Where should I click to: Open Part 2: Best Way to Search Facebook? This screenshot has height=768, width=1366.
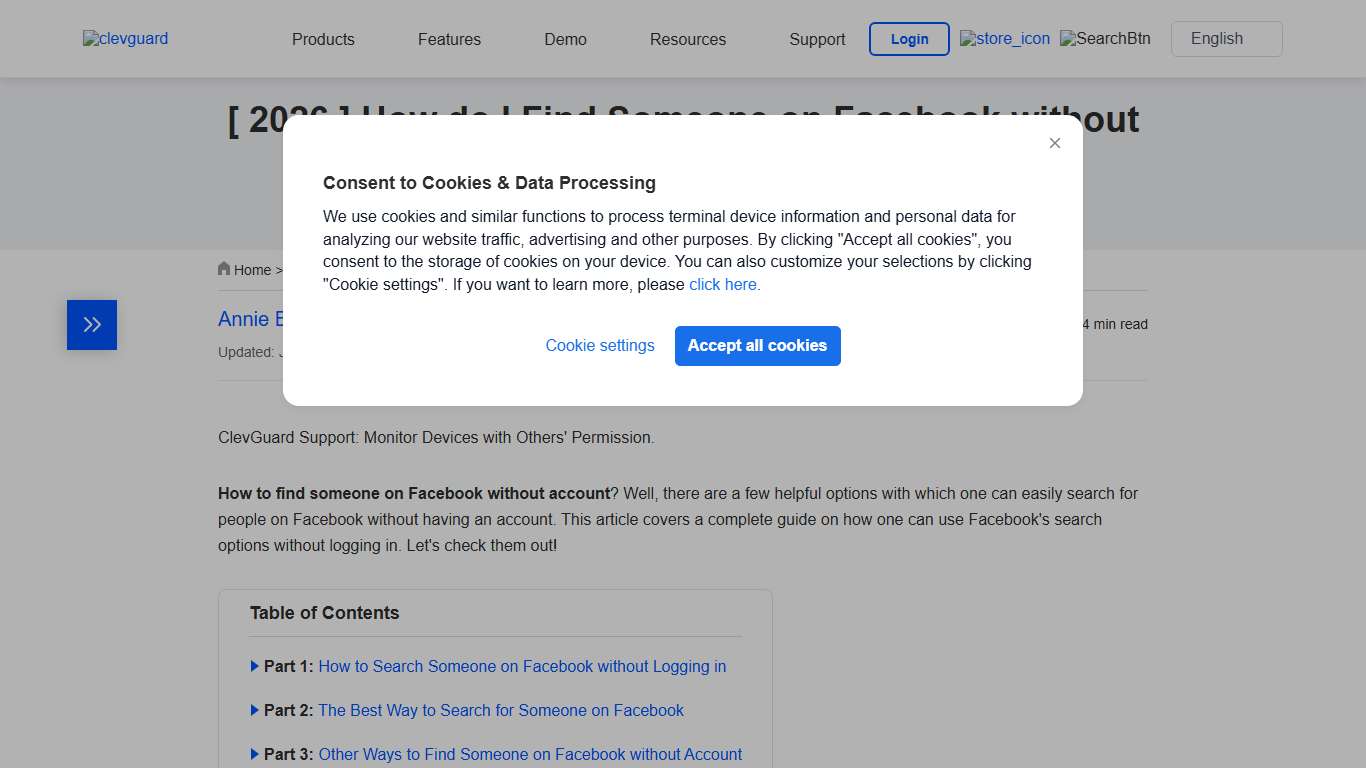point(501,710)
